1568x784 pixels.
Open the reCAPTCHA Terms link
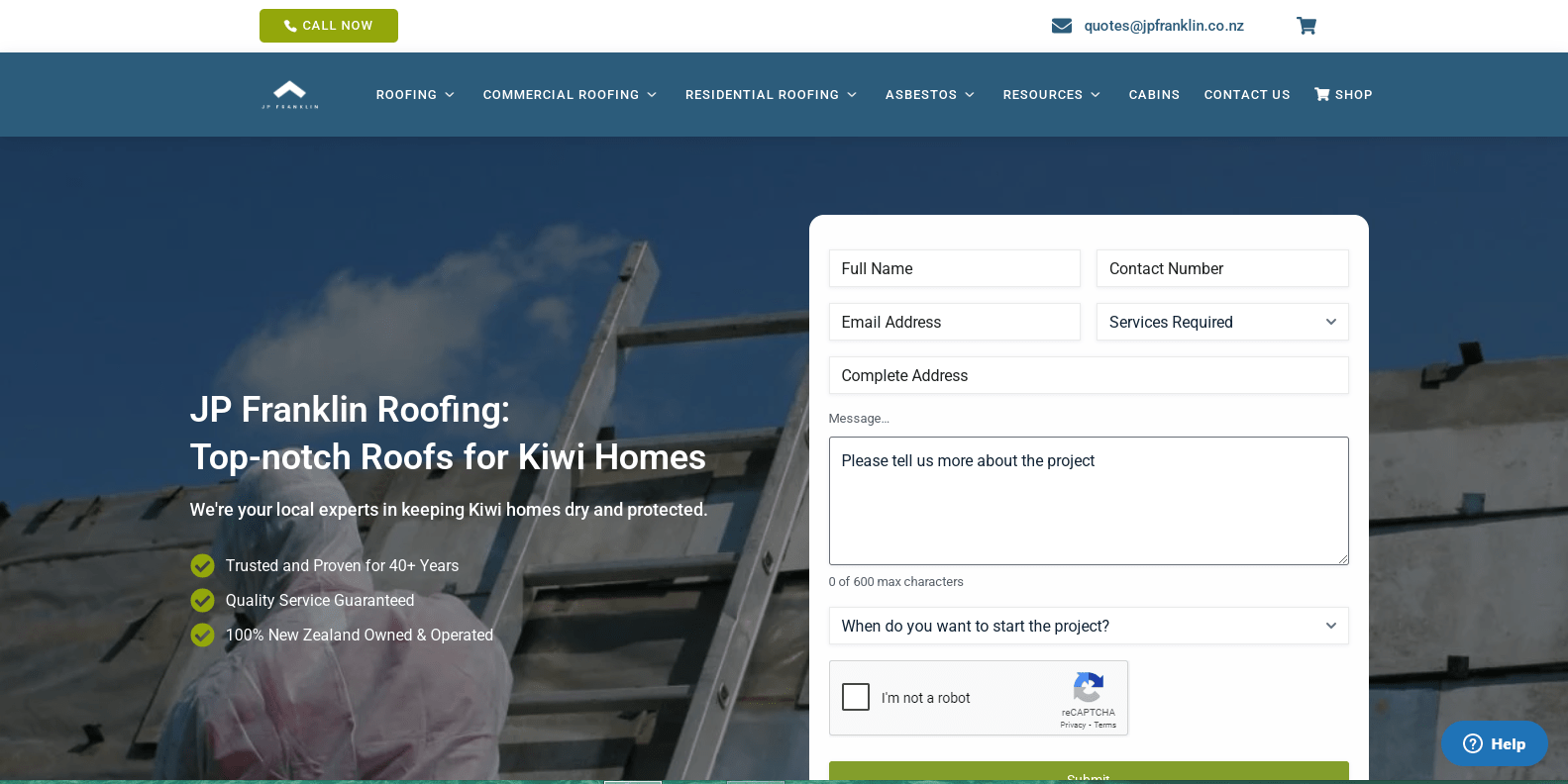(1105, 725)
